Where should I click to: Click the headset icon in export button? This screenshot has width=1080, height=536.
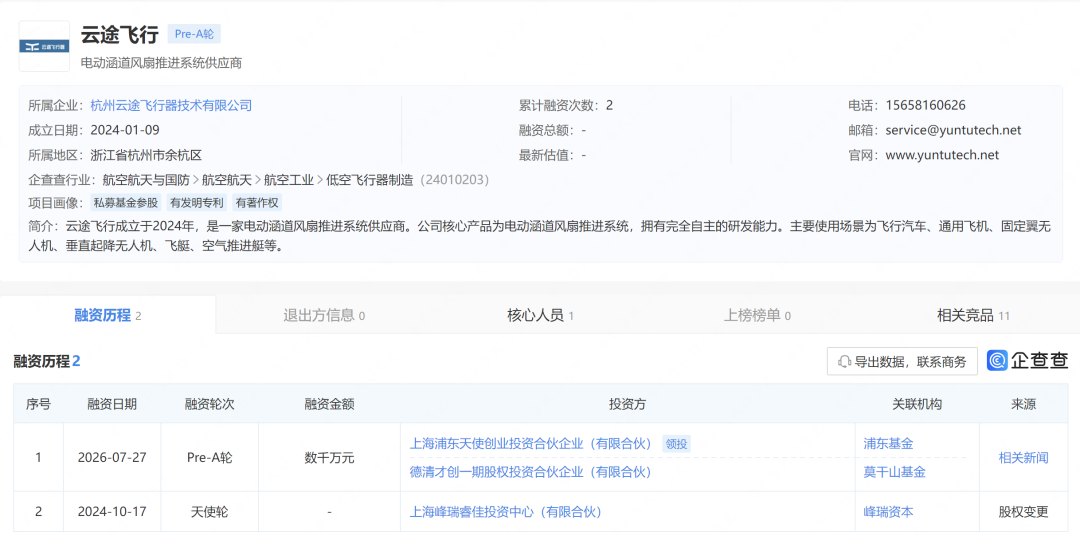click(844, 361)
